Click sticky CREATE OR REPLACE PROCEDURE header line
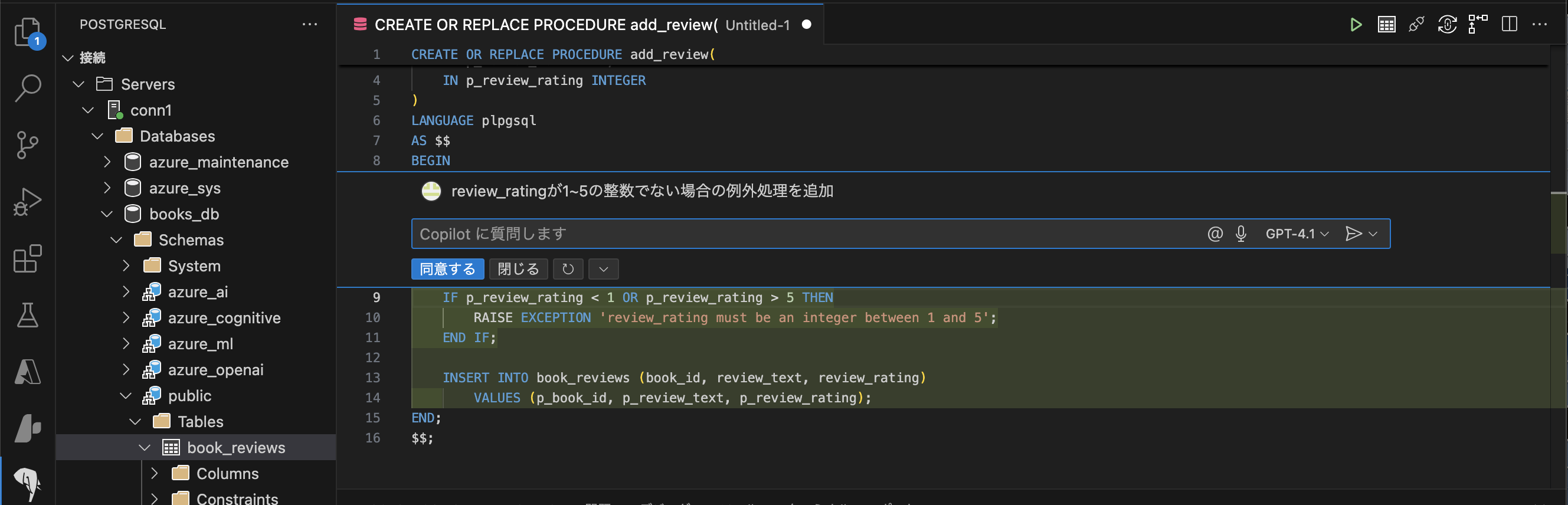 click(563, 54)
